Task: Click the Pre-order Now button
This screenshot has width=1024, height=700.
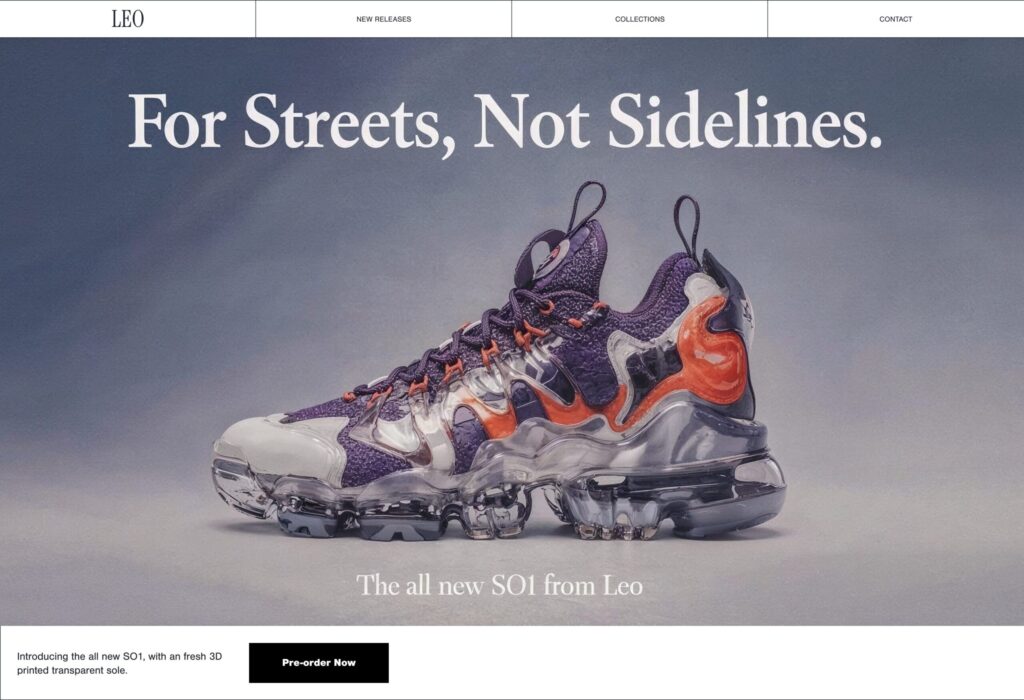Action: point(319,663)
